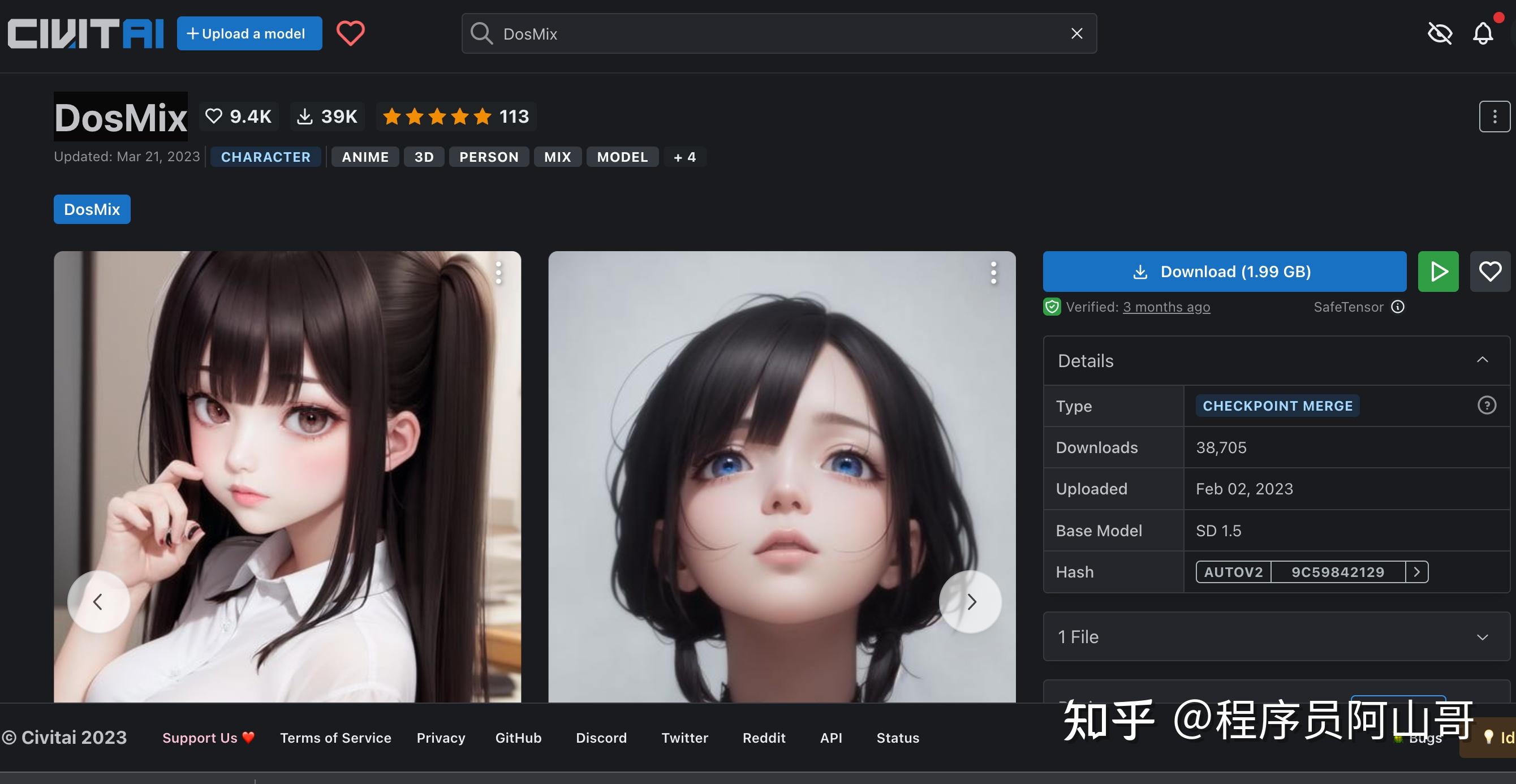Open the model options three-dot menu
The image size is (1516, 784).
coord(1495,117)
